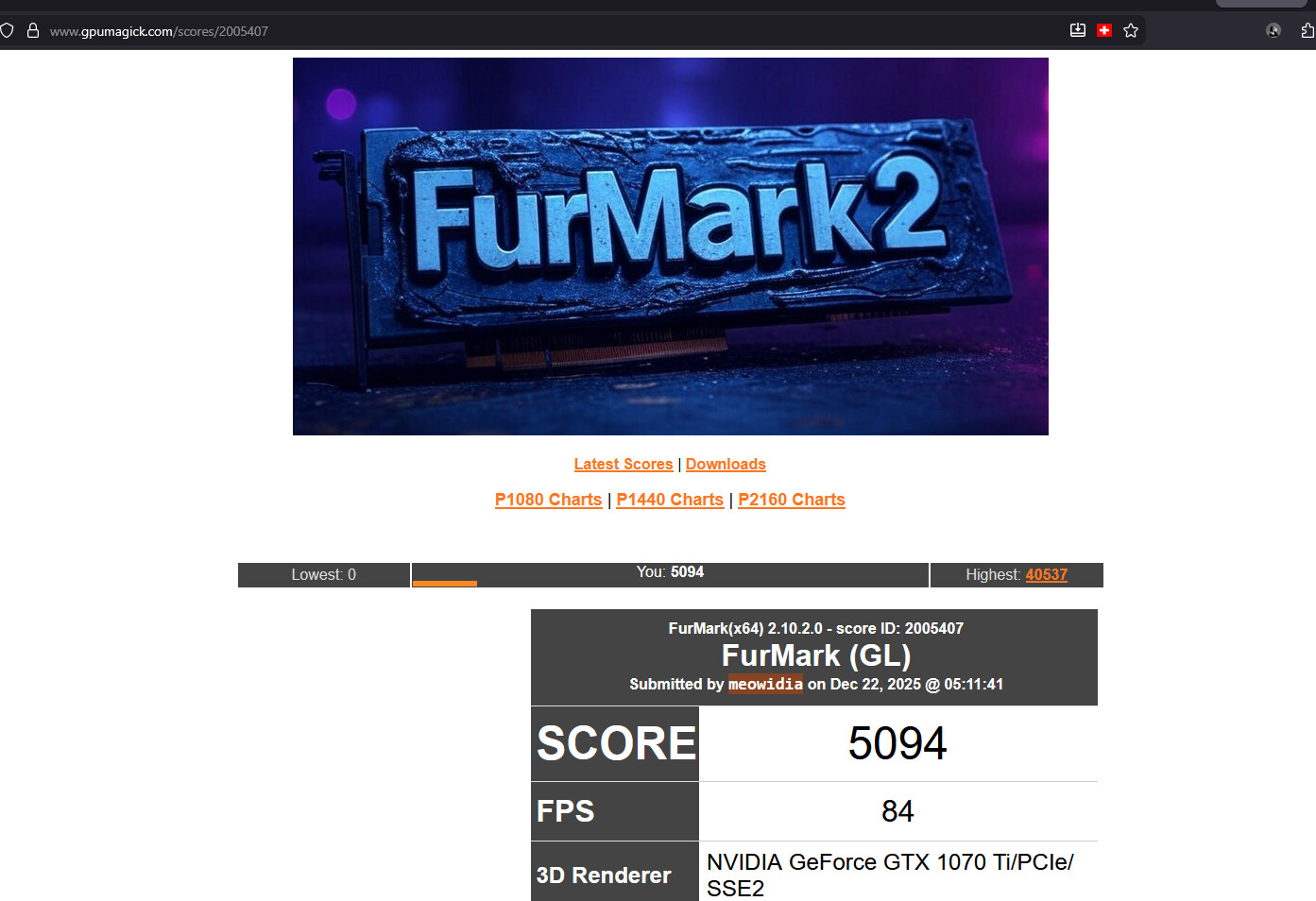1316x901 pixels.
Task: Open the extensions puzzle-piece menu
Action: (1307, 31)
